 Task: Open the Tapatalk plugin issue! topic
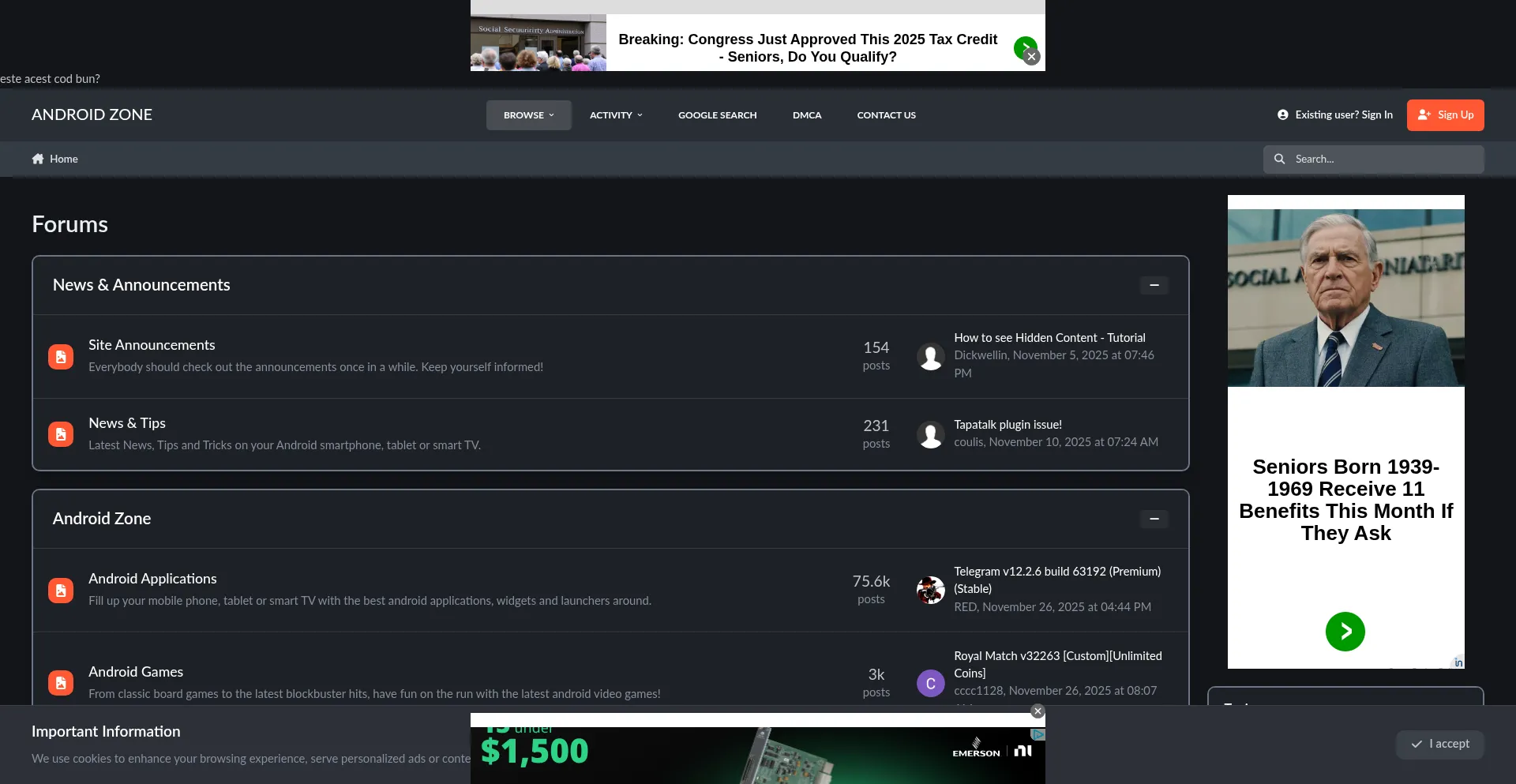(x=1008, y=425)
